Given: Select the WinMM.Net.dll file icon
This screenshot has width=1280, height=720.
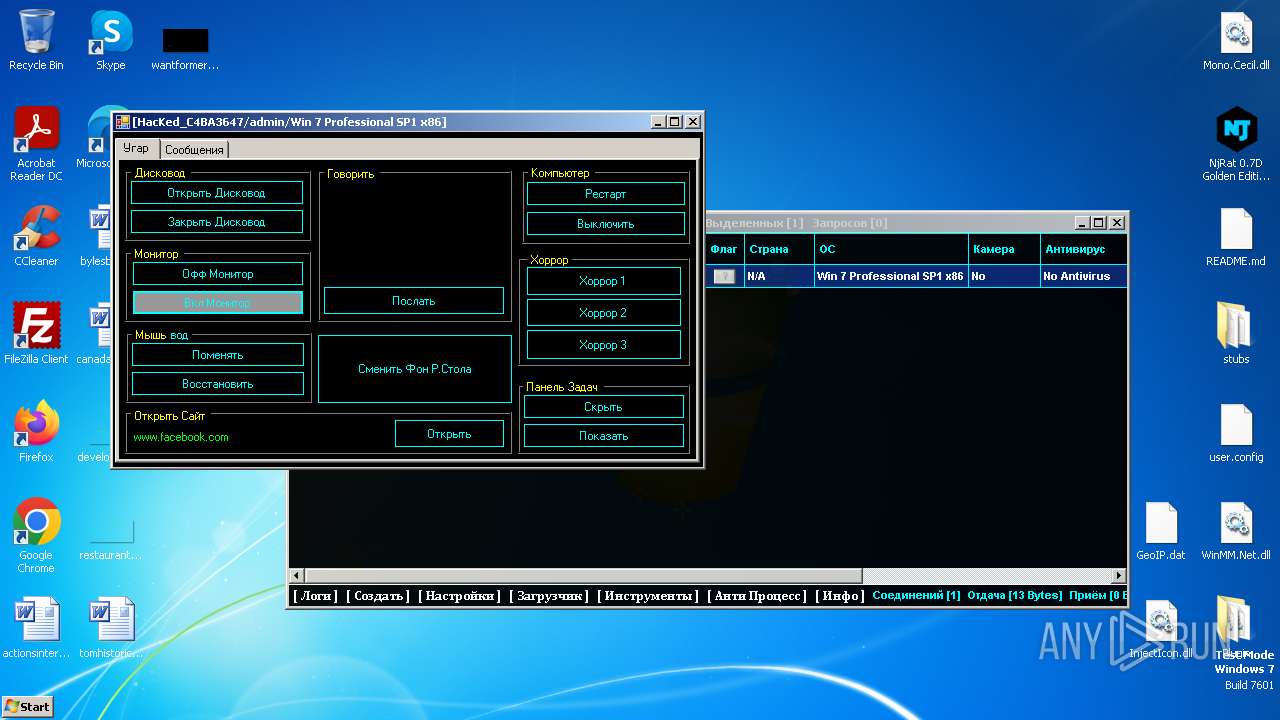Looking at the screenshot, I should (1236, 530).
